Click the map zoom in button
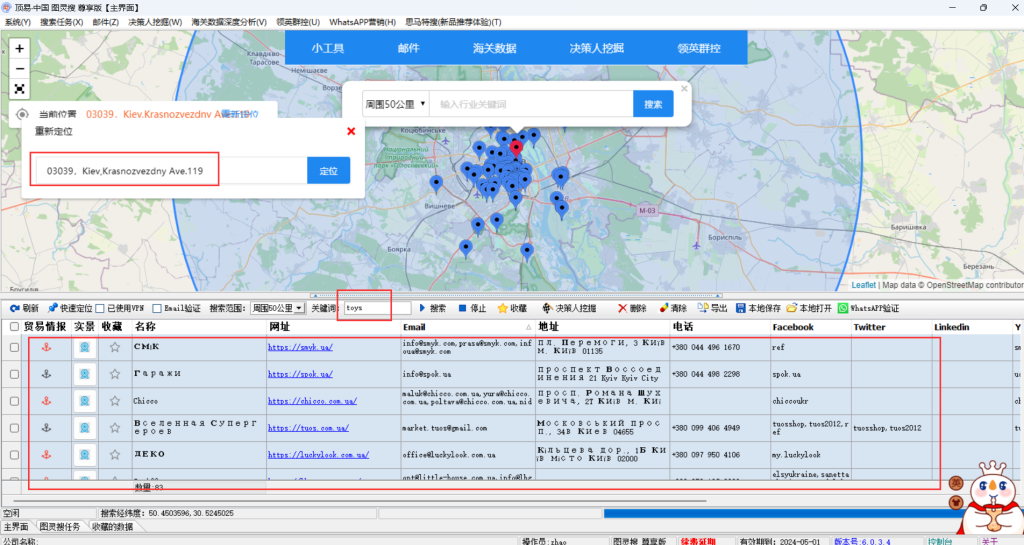This screenshot has height=545, width=1024. click(20, 48)
